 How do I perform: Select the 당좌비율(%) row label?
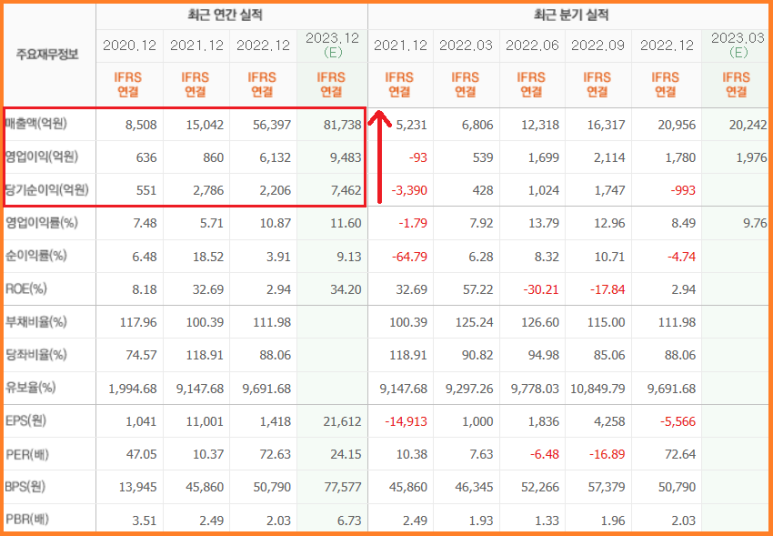tap(35, 355)
